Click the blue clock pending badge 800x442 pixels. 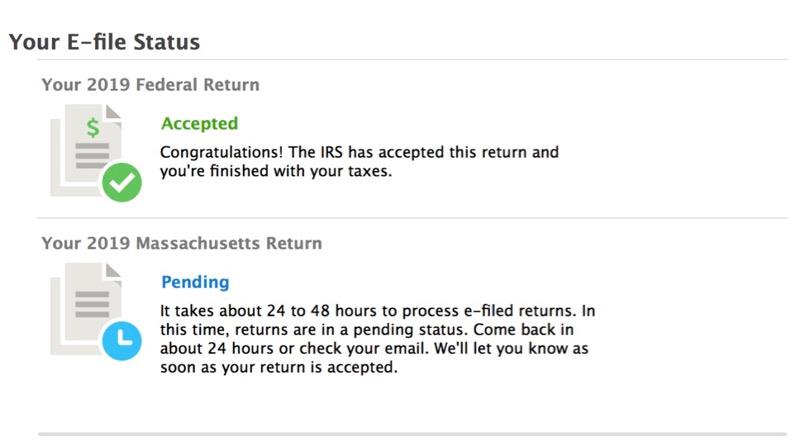pyautogui.click(x=122, y=341)
